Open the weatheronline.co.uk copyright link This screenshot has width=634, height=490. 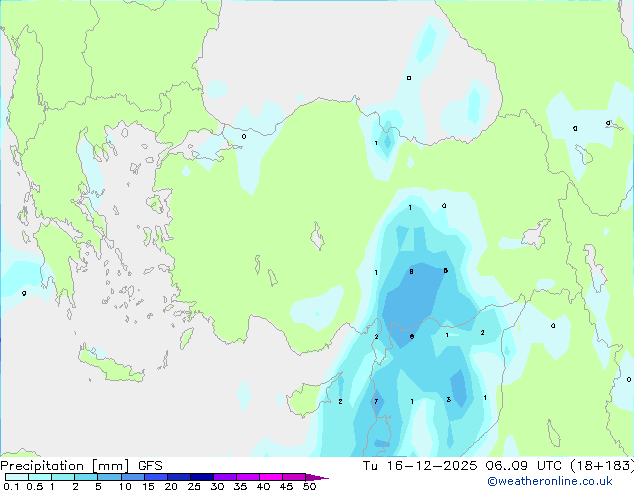point(550,481)
